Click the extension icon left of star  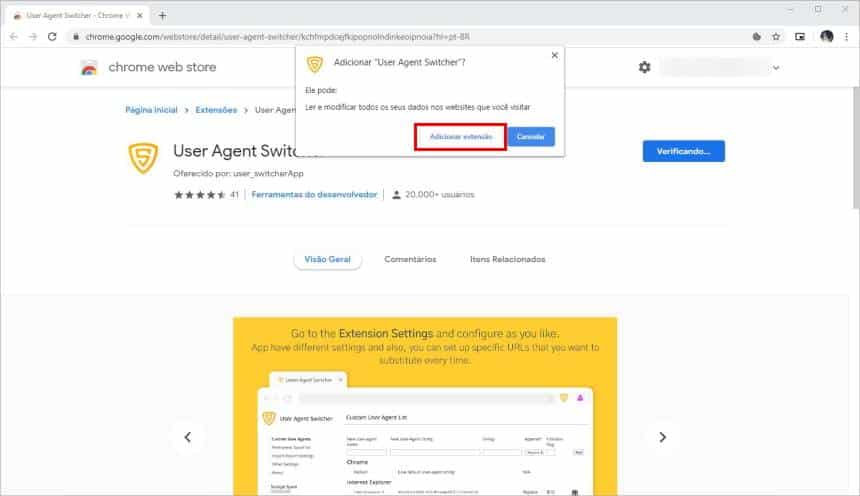click(x=757, y=37)
